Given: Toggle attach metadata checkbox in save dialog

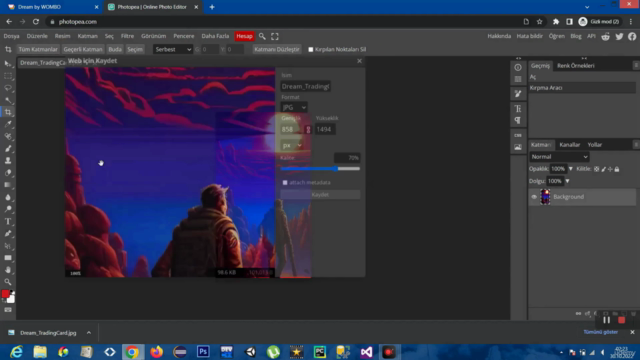Looking at the screenshot, I should click(285, 182).
